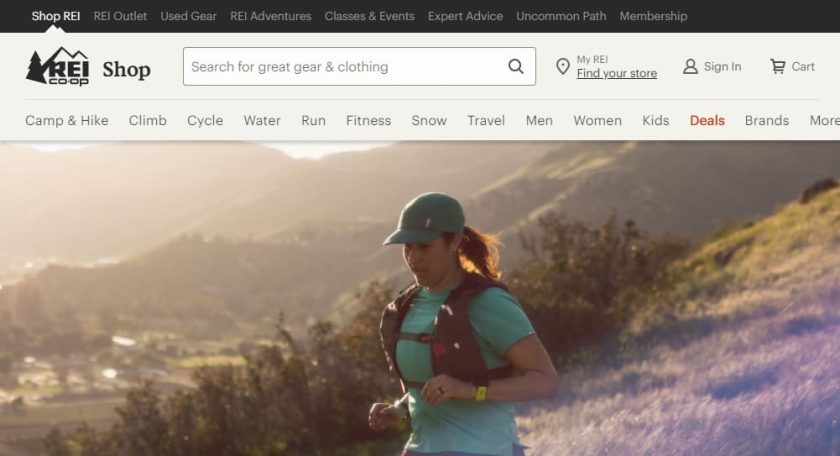Open the red Deals menu item
The width and height of the screenshot is (840, 456).
(707, 121)
